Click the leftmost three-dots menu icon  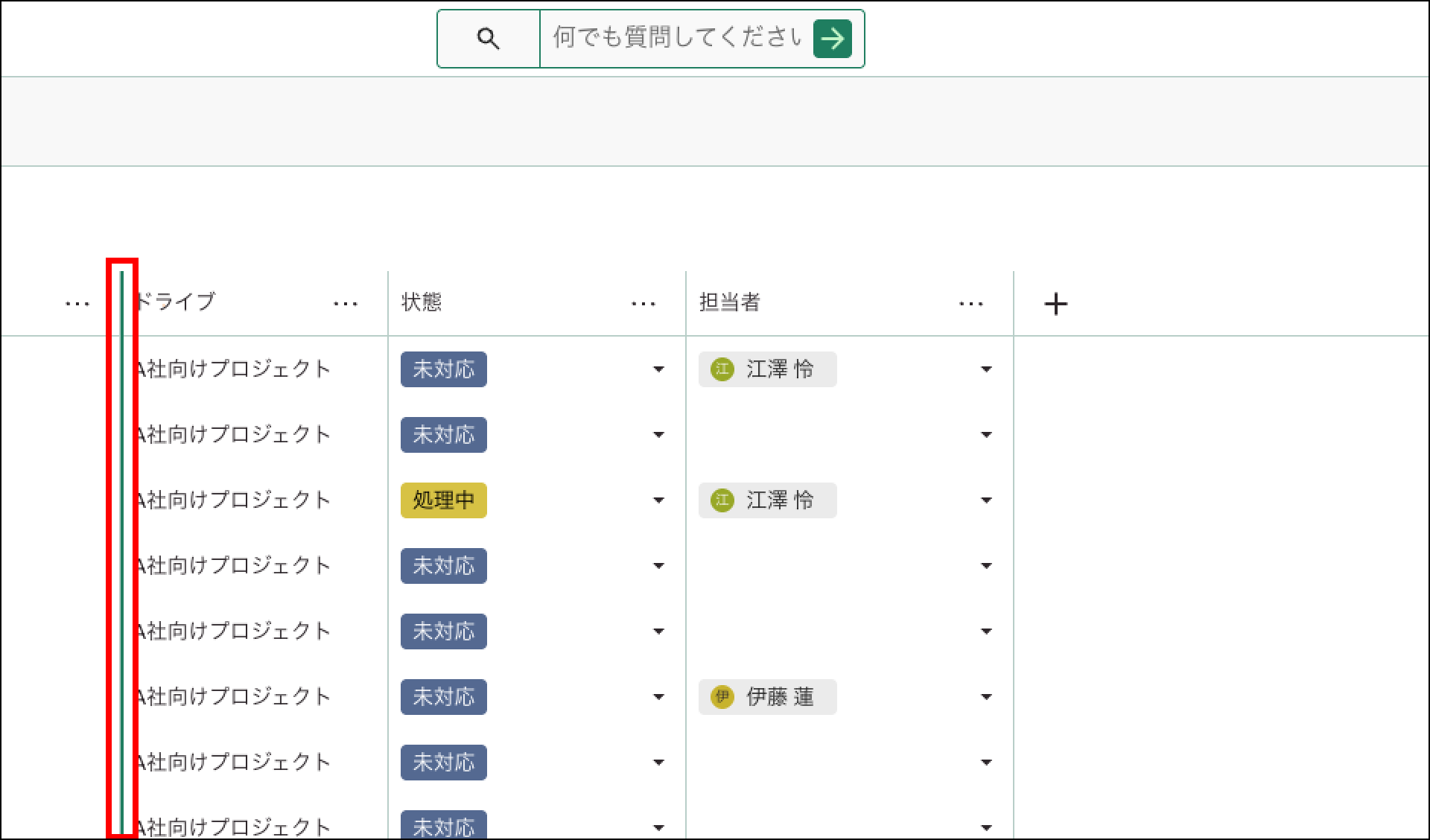pyautogui.click(x=77, y=304)
